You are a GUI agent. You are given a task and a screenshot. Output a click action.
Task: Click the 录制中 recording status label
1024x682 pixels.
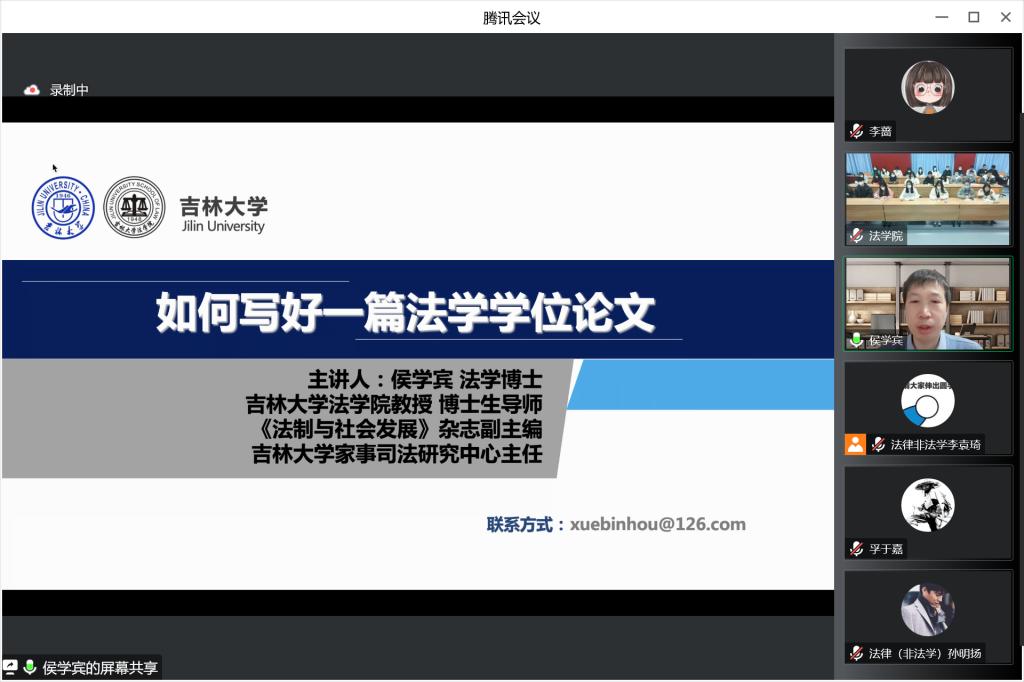pos(69,90)
